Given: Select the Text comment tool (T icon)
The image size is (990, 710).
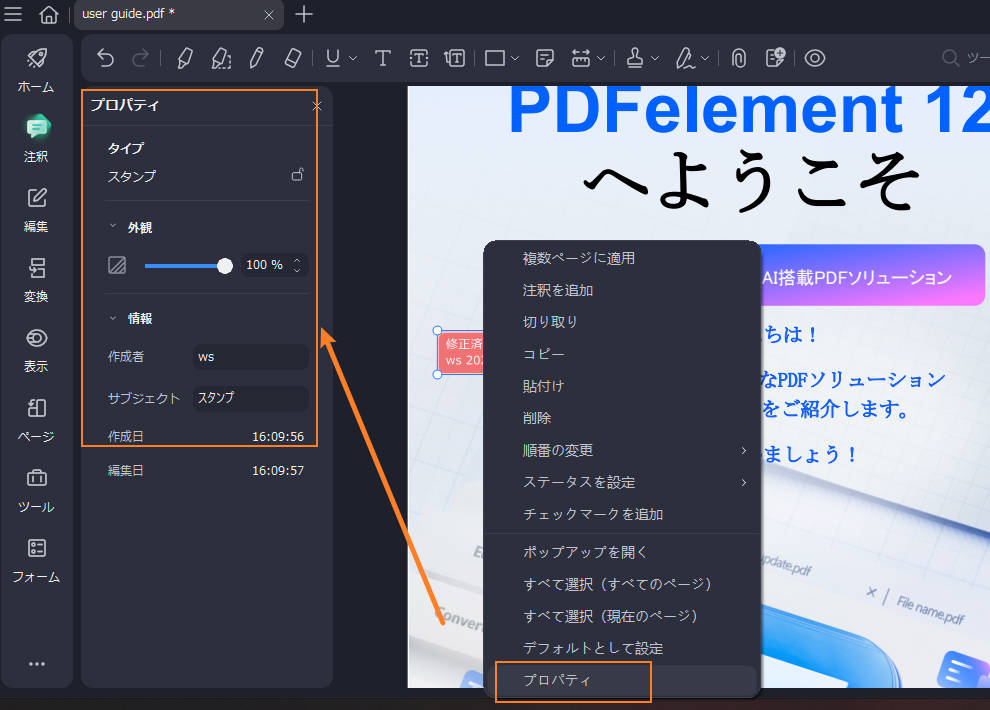Looking at the screenshot, I should pyautogui.click(x=382, y=58).
